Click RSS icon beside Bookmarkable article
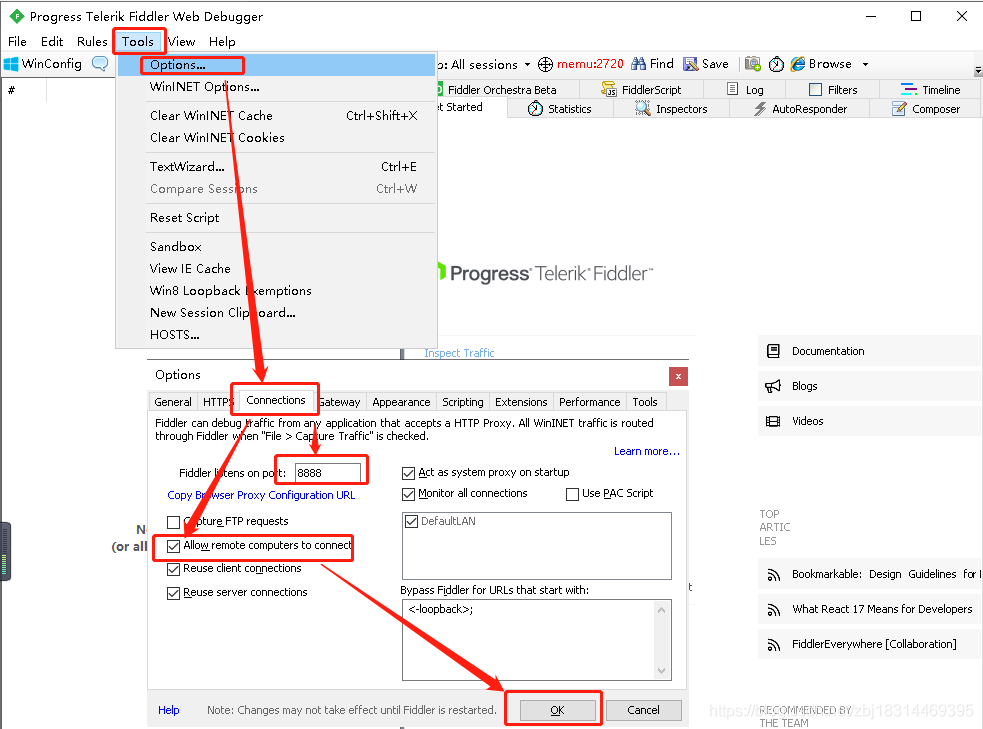This screenshot has width=983, height=729. 774,575
